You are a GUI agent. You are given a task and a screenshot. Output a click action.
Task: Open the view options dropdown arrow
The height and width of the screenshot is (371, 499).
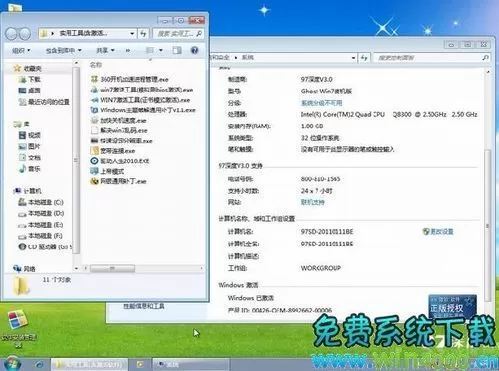(x=161, y=50)
